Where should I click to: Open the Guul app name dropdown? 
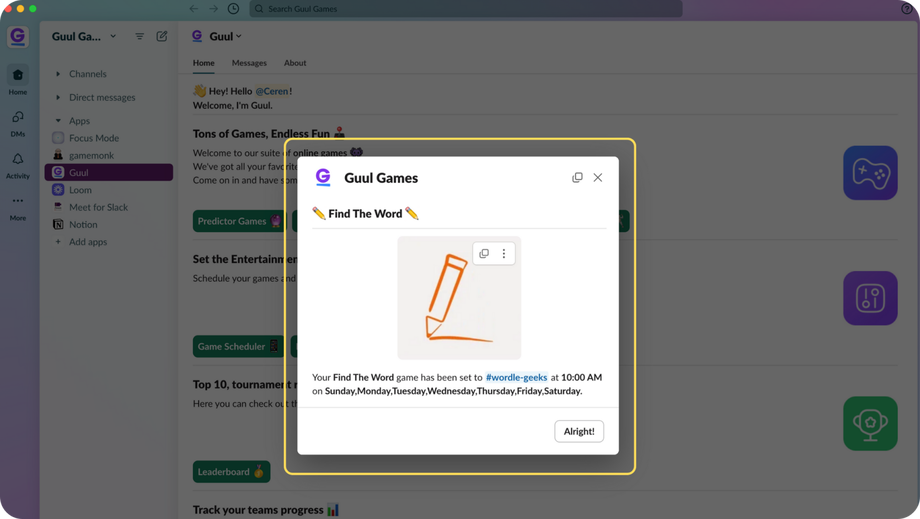coord(225,36)
